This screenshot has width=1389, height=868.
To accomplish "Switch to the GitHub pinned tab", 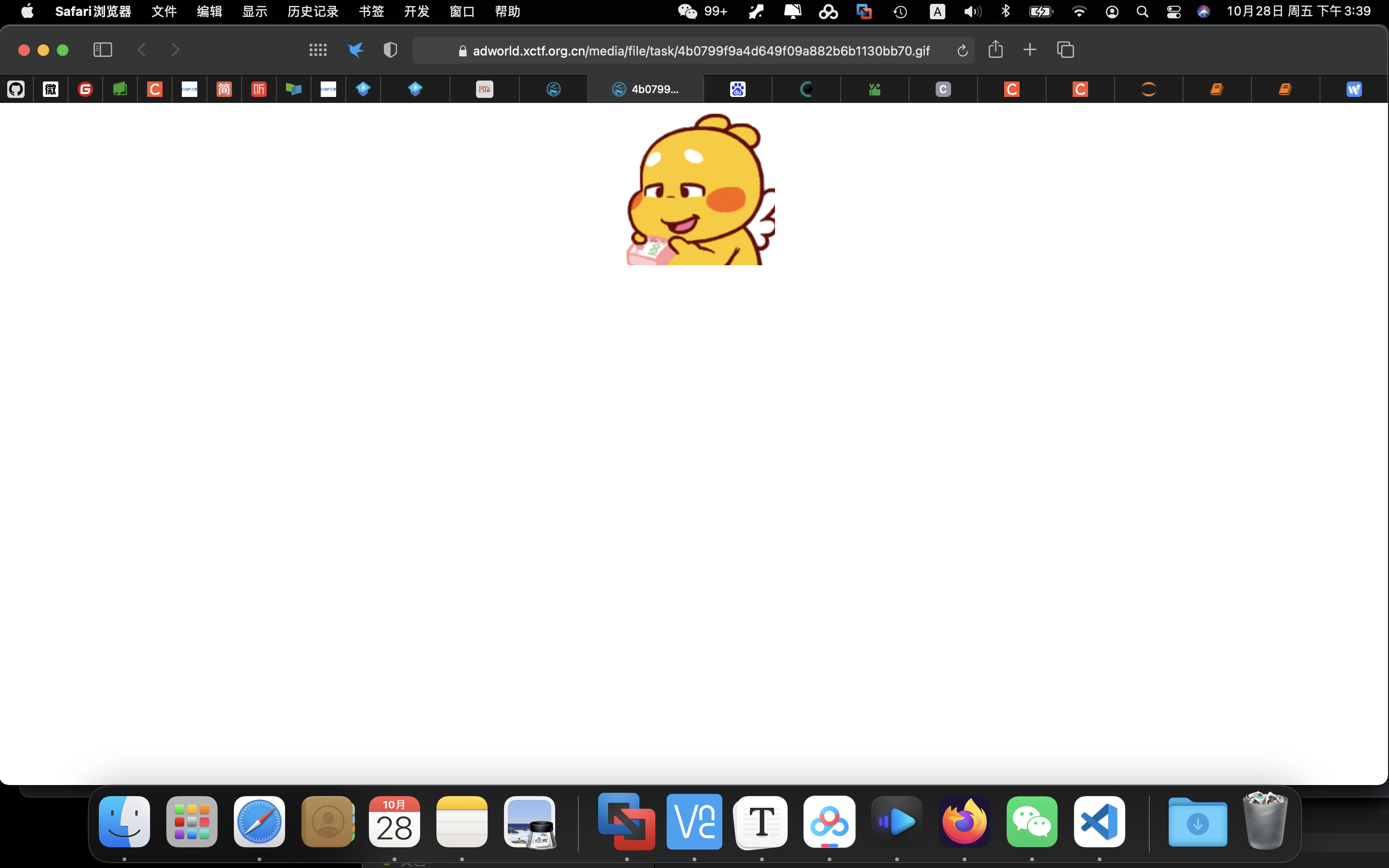I will (x=16, y=89).
